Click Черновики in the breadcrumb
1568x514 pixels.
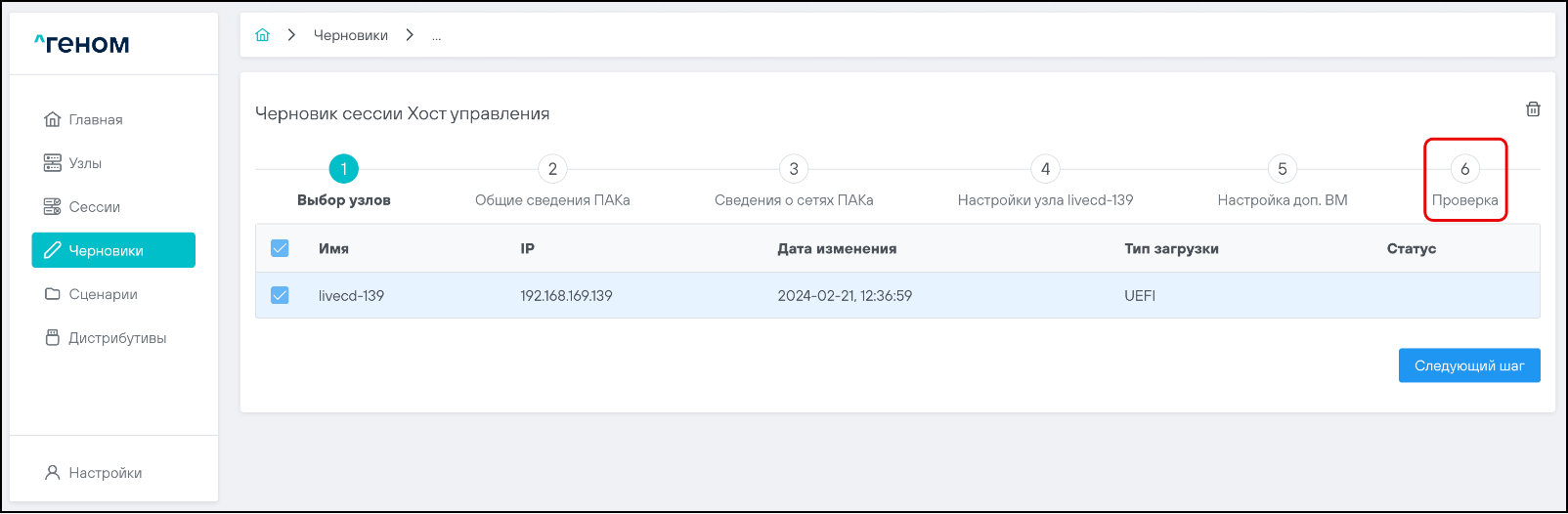(x=350, y=35)
